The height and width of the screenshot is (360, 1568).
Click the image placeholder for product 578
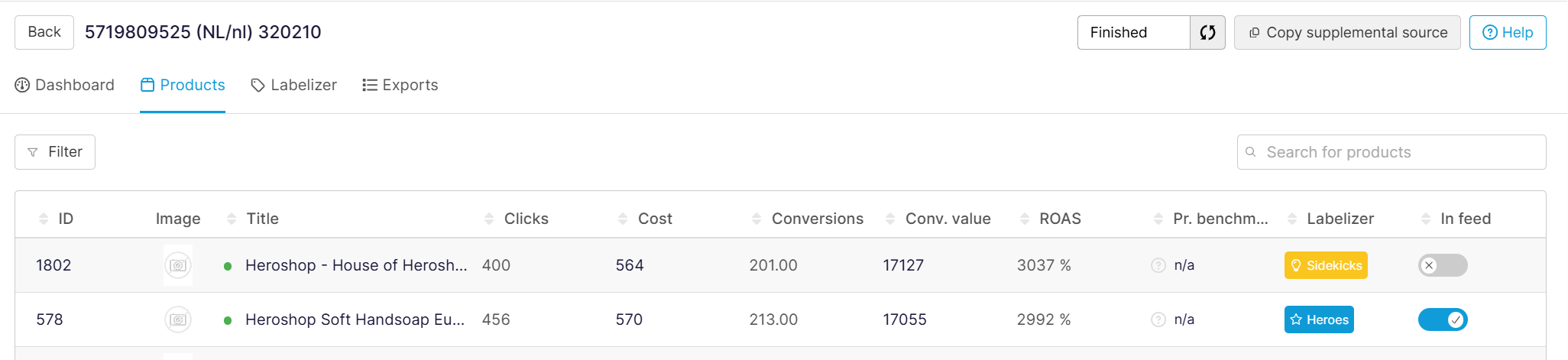tap(178, 319)
